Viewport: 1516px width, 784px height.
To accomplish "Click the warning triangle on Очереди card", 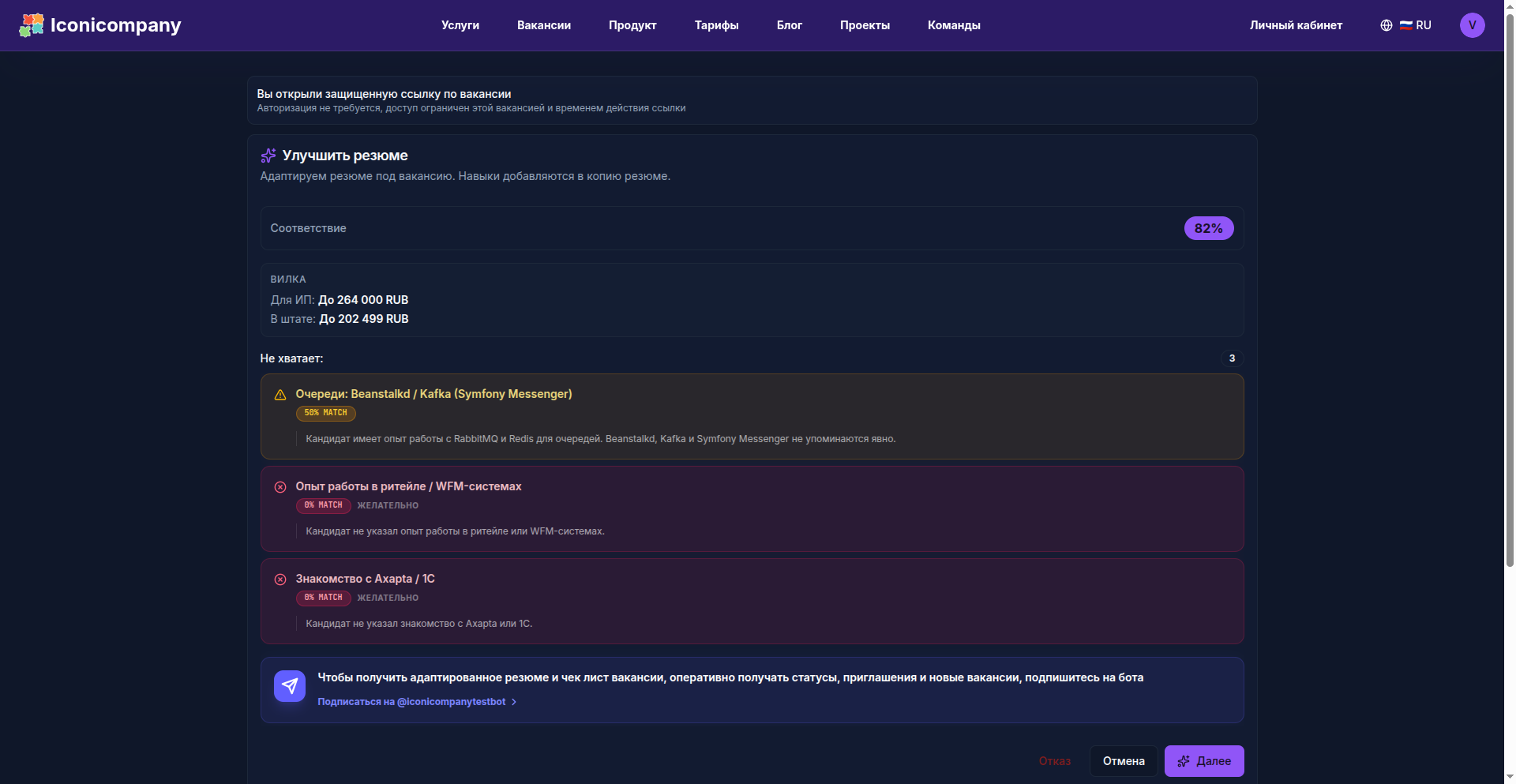I will coord(280,395).
